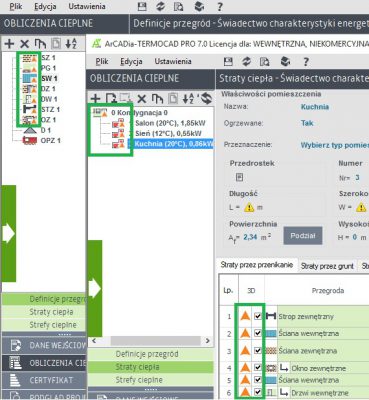Screen dimensions: 369x400
Task: Click the warning triangle next to Długość
Action: coord(249,208)
